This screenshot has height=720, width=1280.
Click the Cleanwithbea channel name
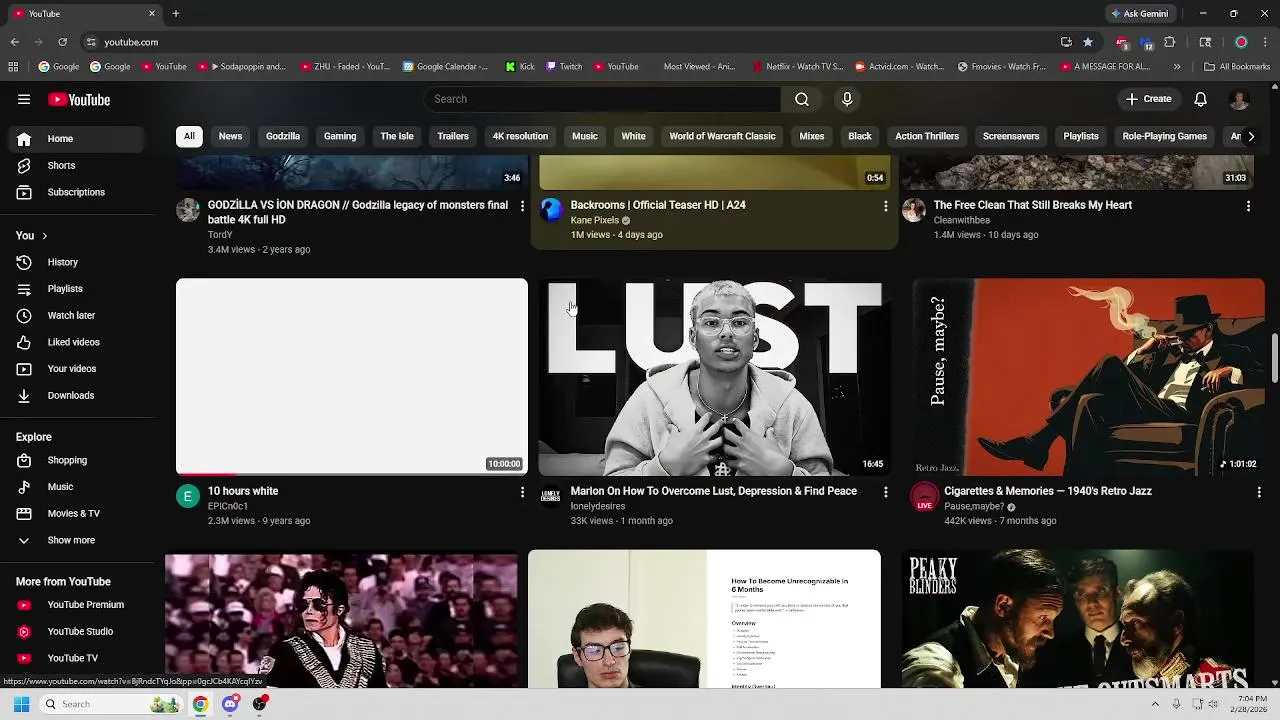point(962,220)
